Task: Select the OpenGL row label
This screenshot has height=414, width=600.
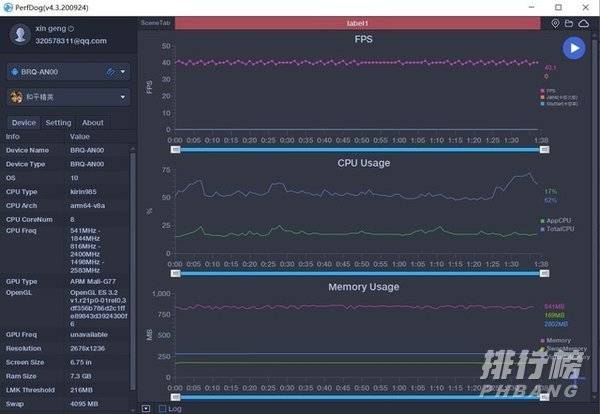Action: [19, 292]
